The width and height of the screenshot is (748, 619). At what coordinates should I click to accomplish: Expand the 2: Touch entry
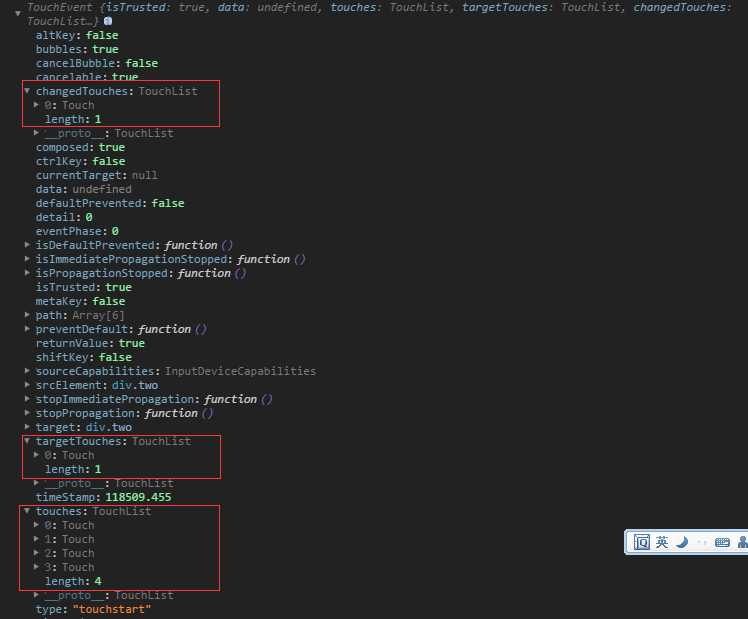(36, 553)
